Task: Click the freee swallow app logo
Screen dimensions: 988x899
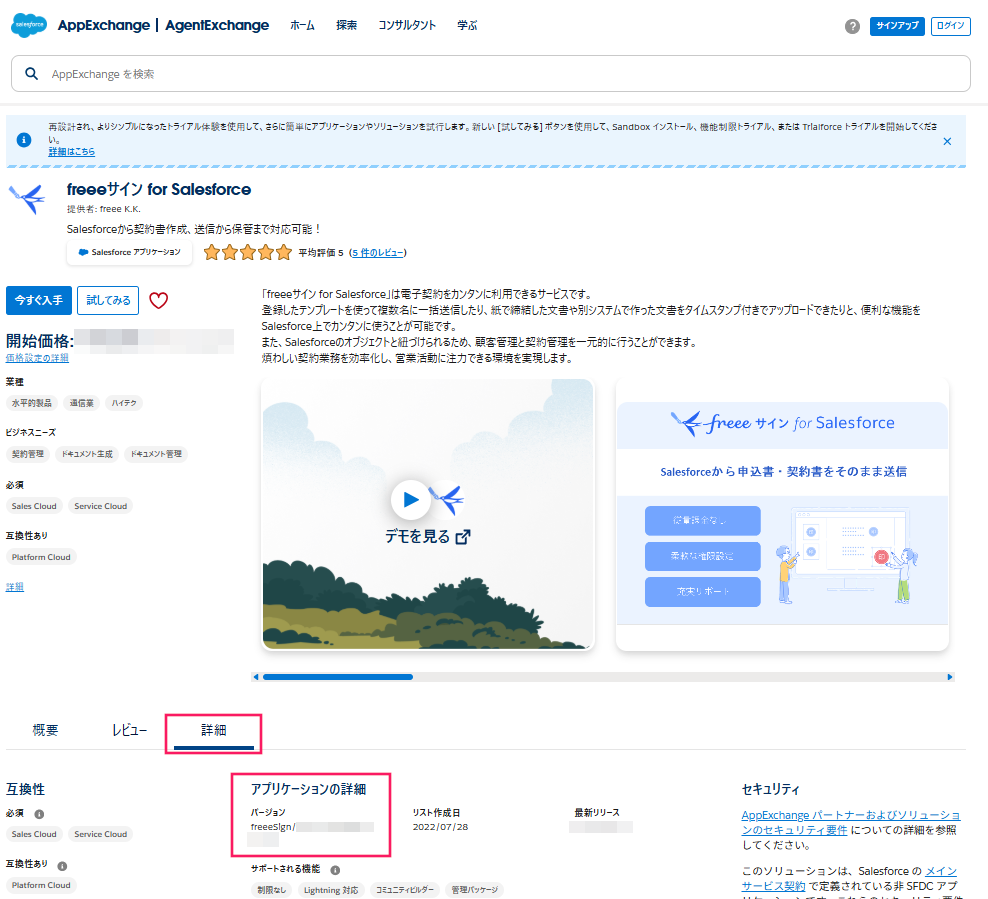Action: pyautogui.click(x=28, y=199)
